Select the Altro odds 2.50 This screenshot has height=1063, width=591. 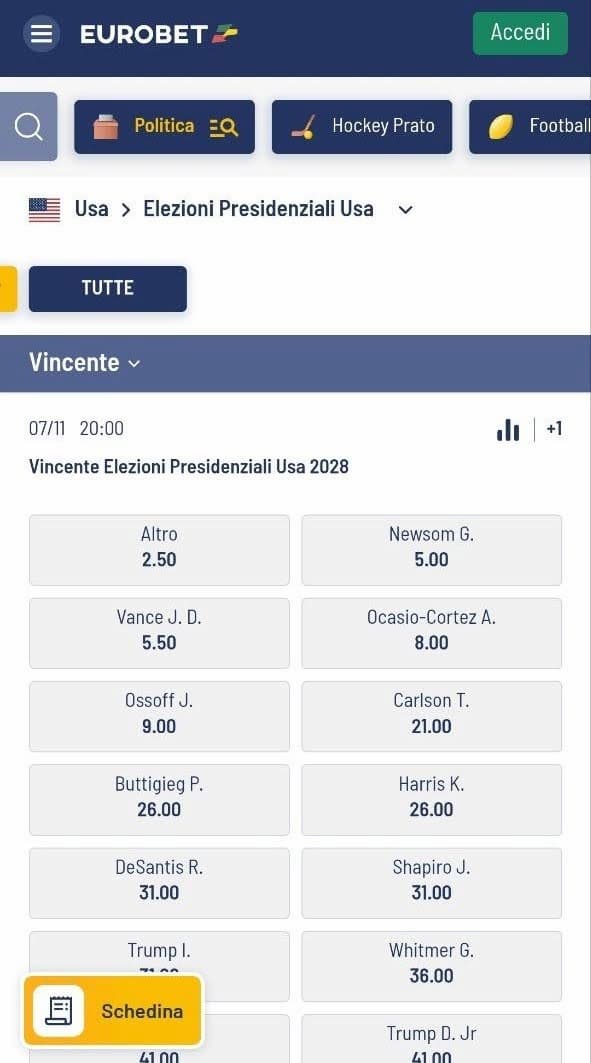[x=159, y=550]
